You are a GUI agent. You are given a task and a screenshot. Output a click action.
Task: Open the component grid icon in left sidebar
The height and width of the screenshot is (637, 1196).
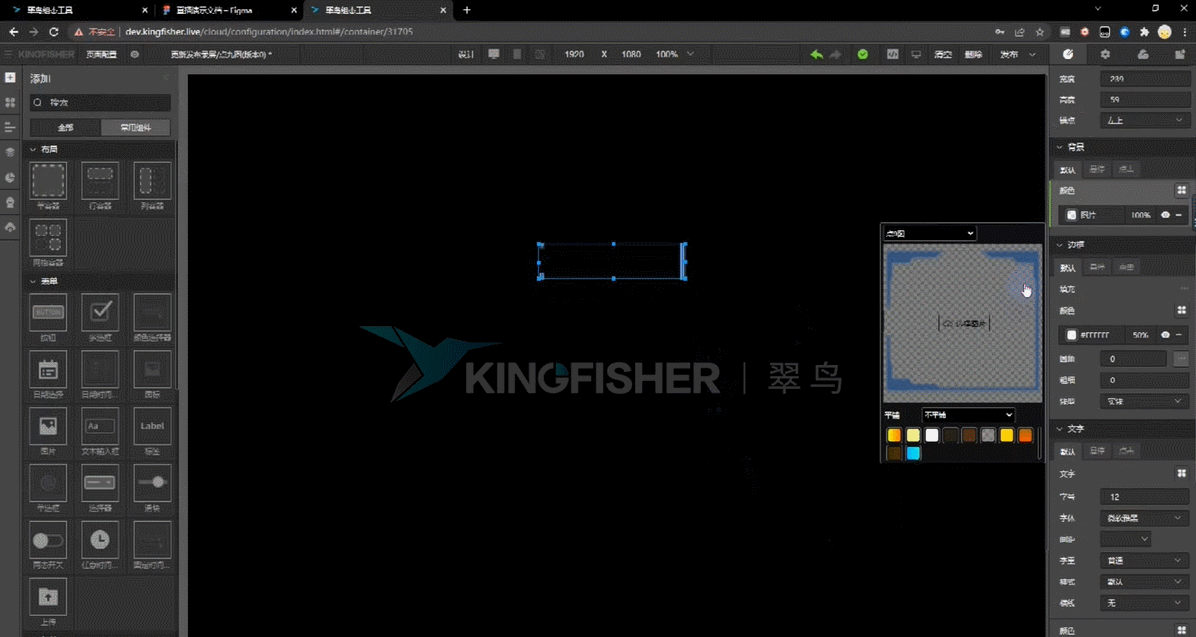coord(10,102)
